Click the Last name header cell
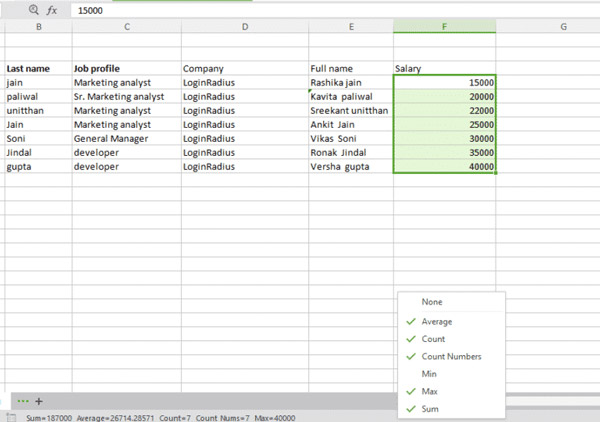Image resolution: width=600 pixels, height=422 pixels. tap(38, 68)
